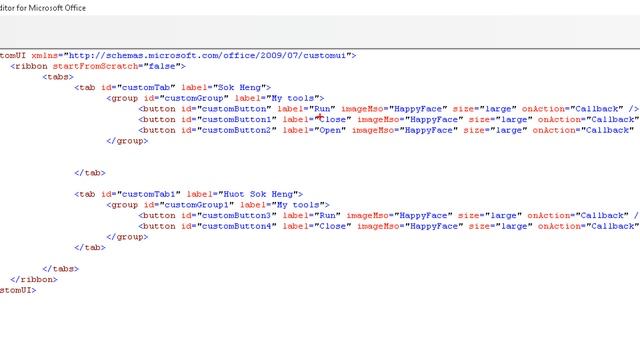
Task: Click "large" size value on customButton line
Action: (x=498, y=109)
